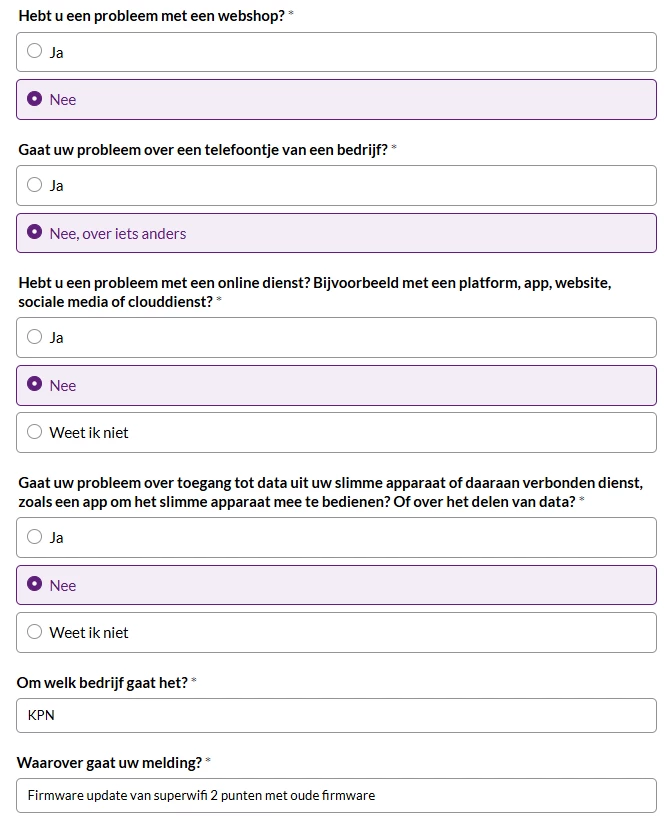Select 'Nee' for slimme apparaat data question
The image size is (670, 822).
point(336,585)
